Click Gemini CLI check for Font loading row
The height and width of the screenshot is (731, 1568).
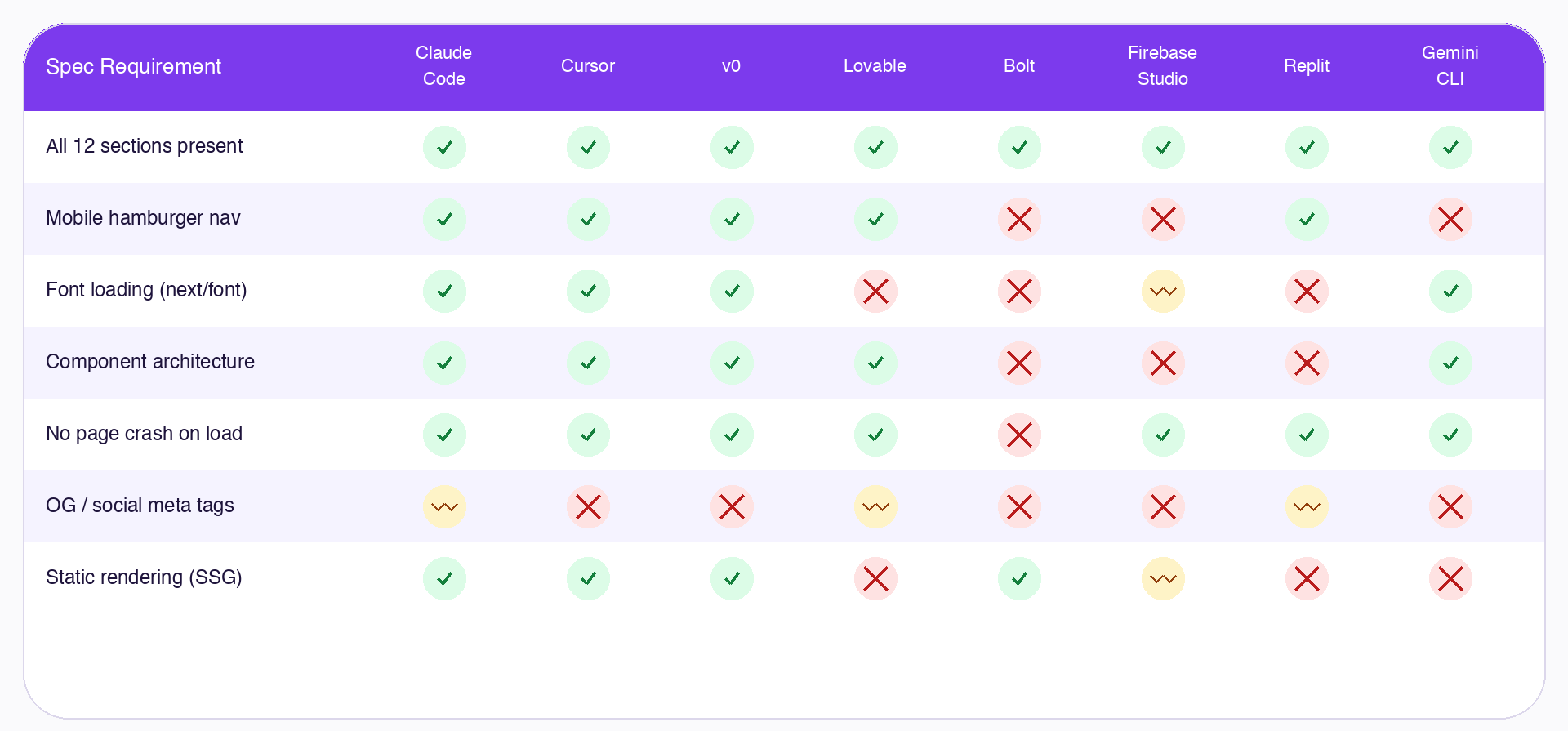[x=1450, y=291]
